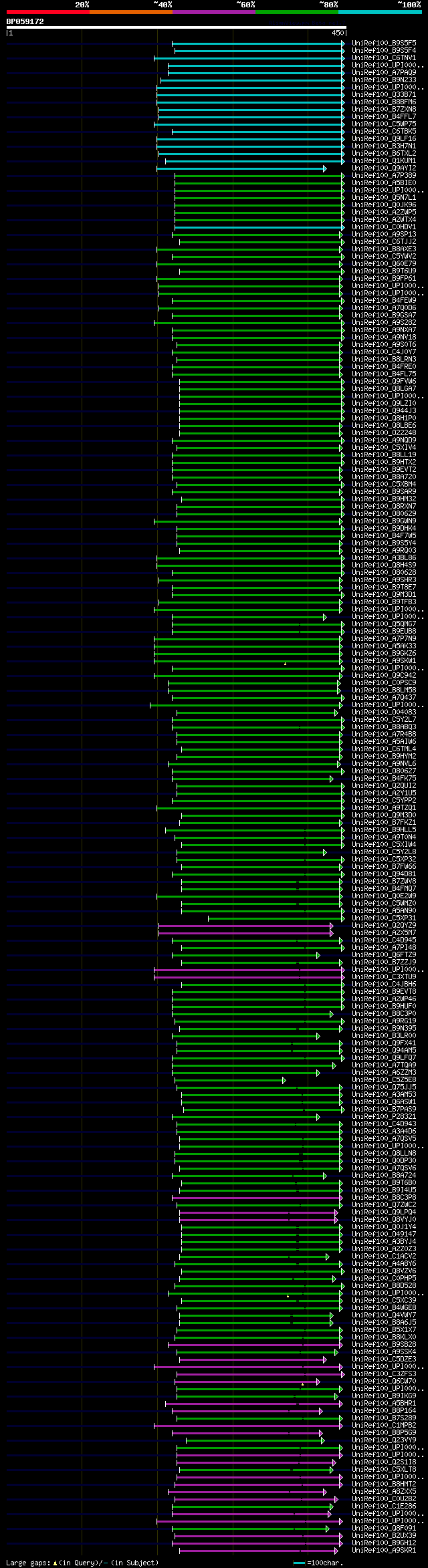Select the UniRef100_A9SKR1 label
Viewport: 428px width, 1568px height.
pos(384,1550)
